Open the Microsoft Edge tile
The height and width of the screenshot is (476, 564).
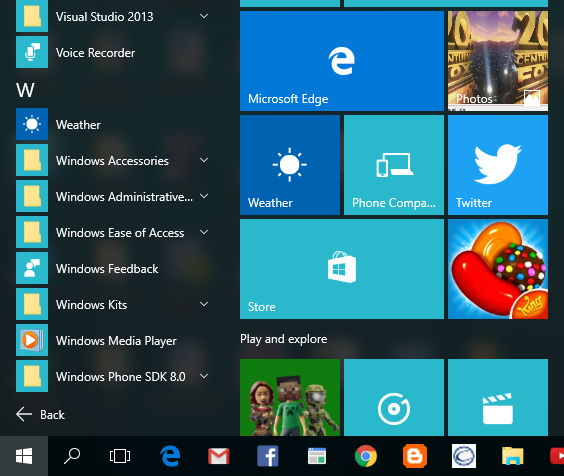(x=342, y=61)
